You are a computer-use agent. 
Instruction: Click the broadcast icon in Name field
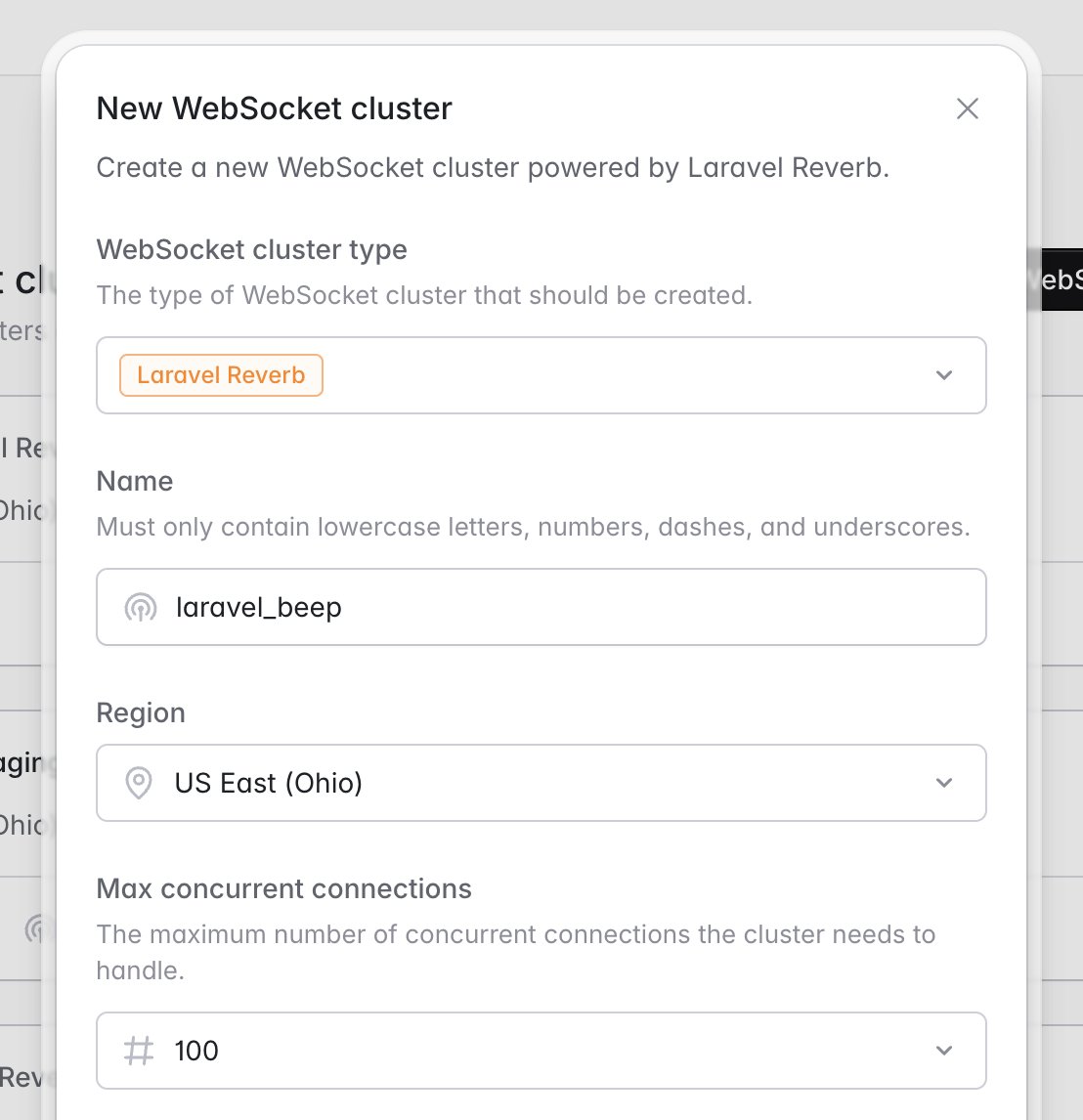[141, 608]
